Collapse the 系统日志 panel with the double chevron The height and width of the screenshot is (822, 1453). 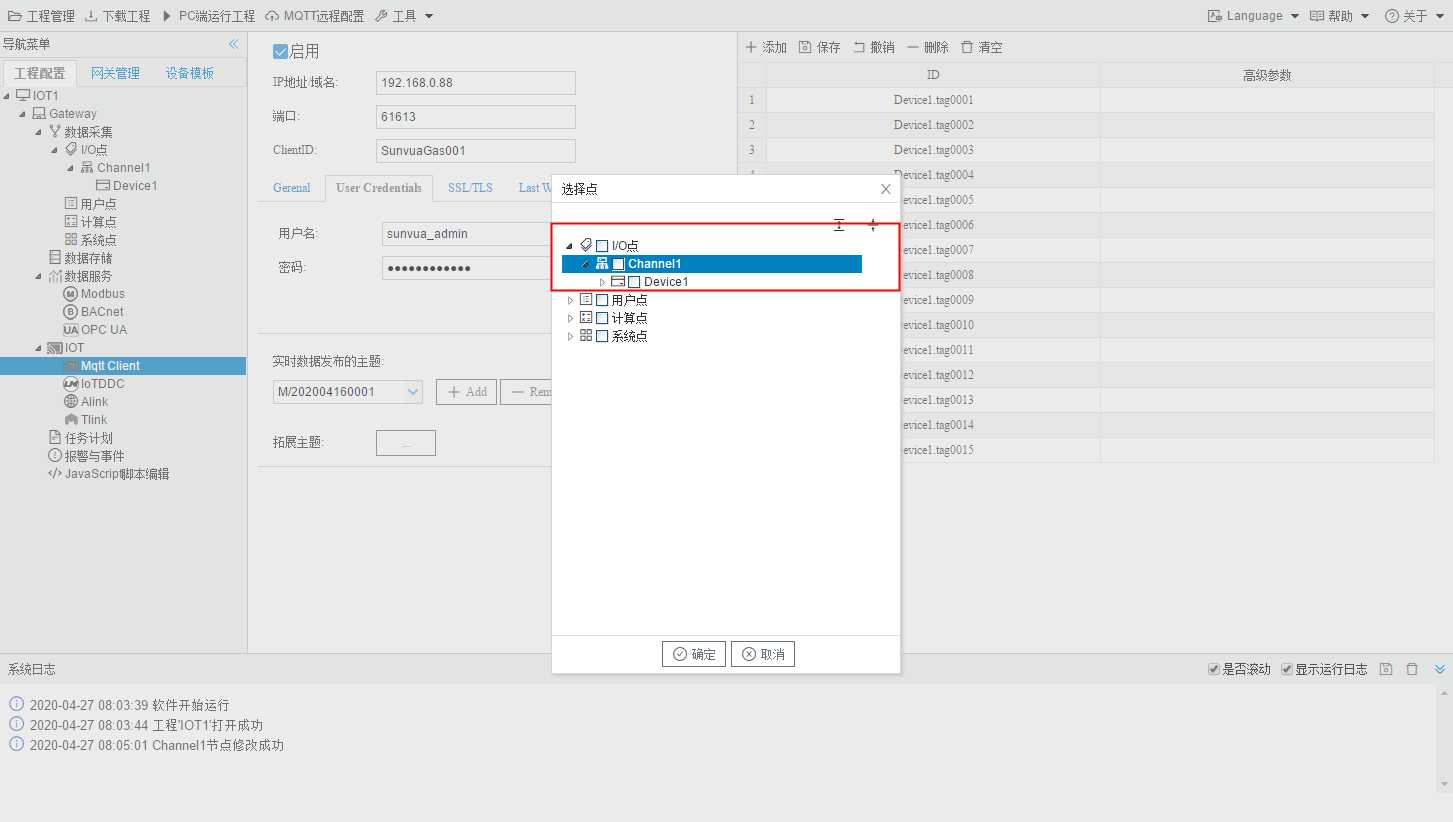(1440, 669)
